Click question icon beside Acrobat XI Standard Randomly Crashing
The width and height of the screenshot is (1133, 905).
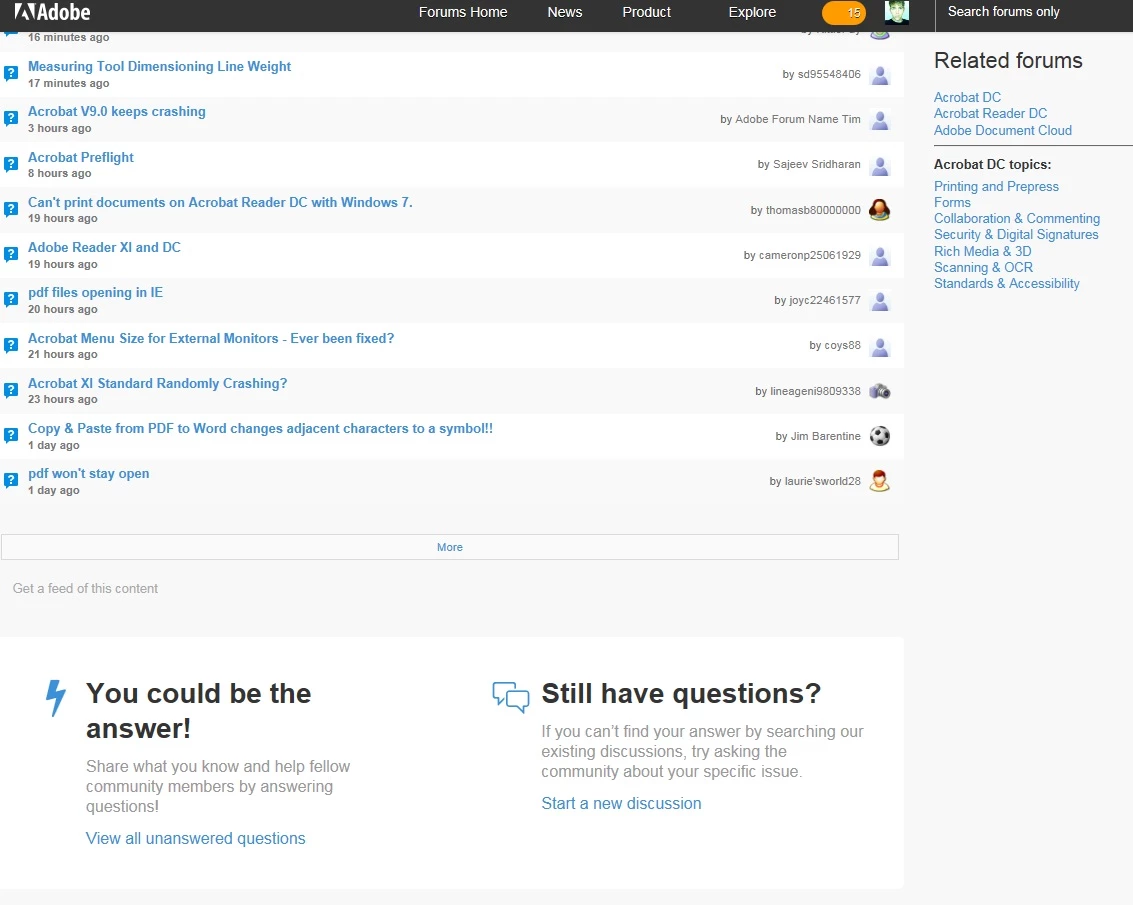point(11,390)
